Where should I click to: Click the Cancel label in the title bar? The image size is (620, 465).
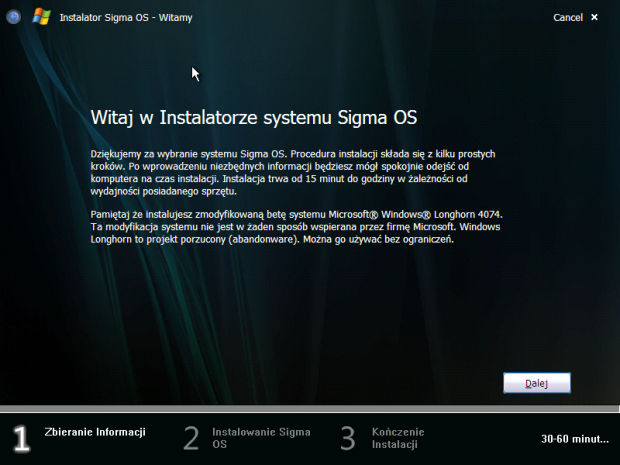point(568,17)
